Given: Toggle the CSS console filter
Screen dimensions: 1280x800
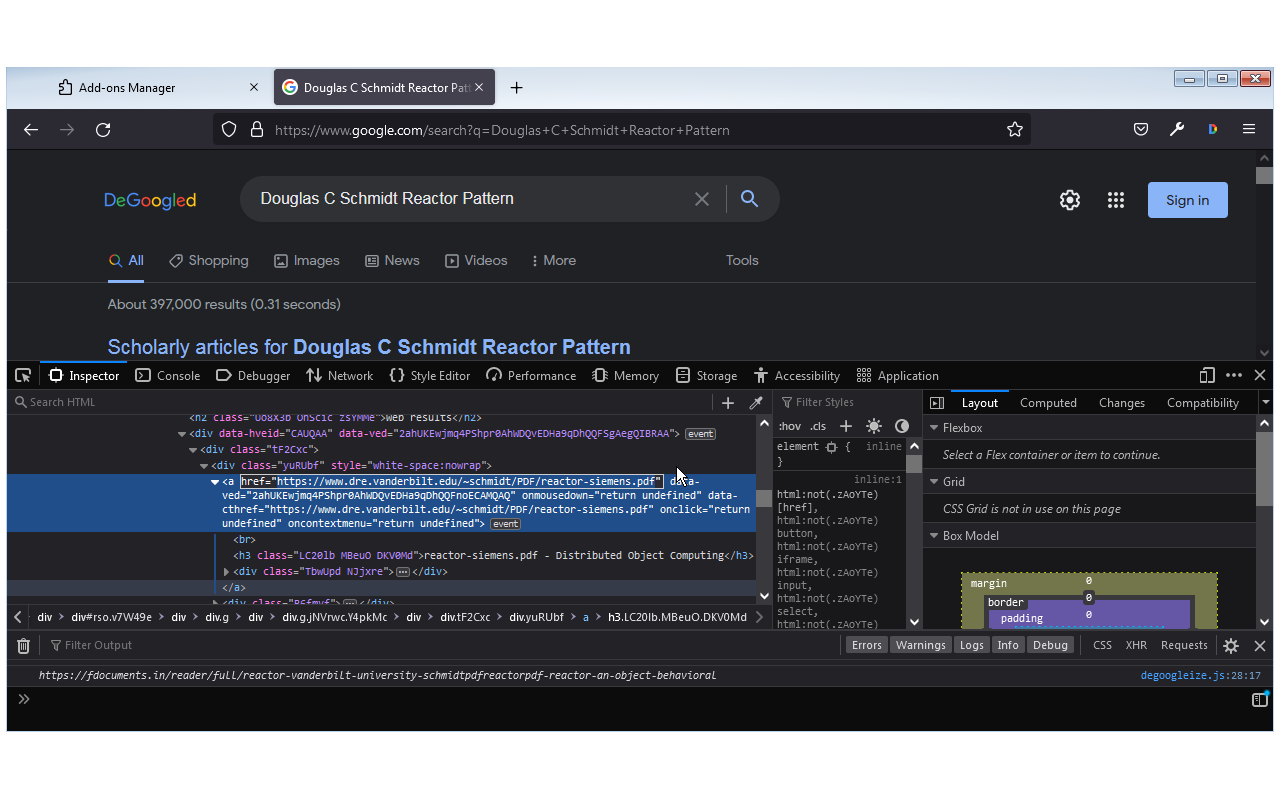Looking at the screenshot, I should pos(1102,645).
